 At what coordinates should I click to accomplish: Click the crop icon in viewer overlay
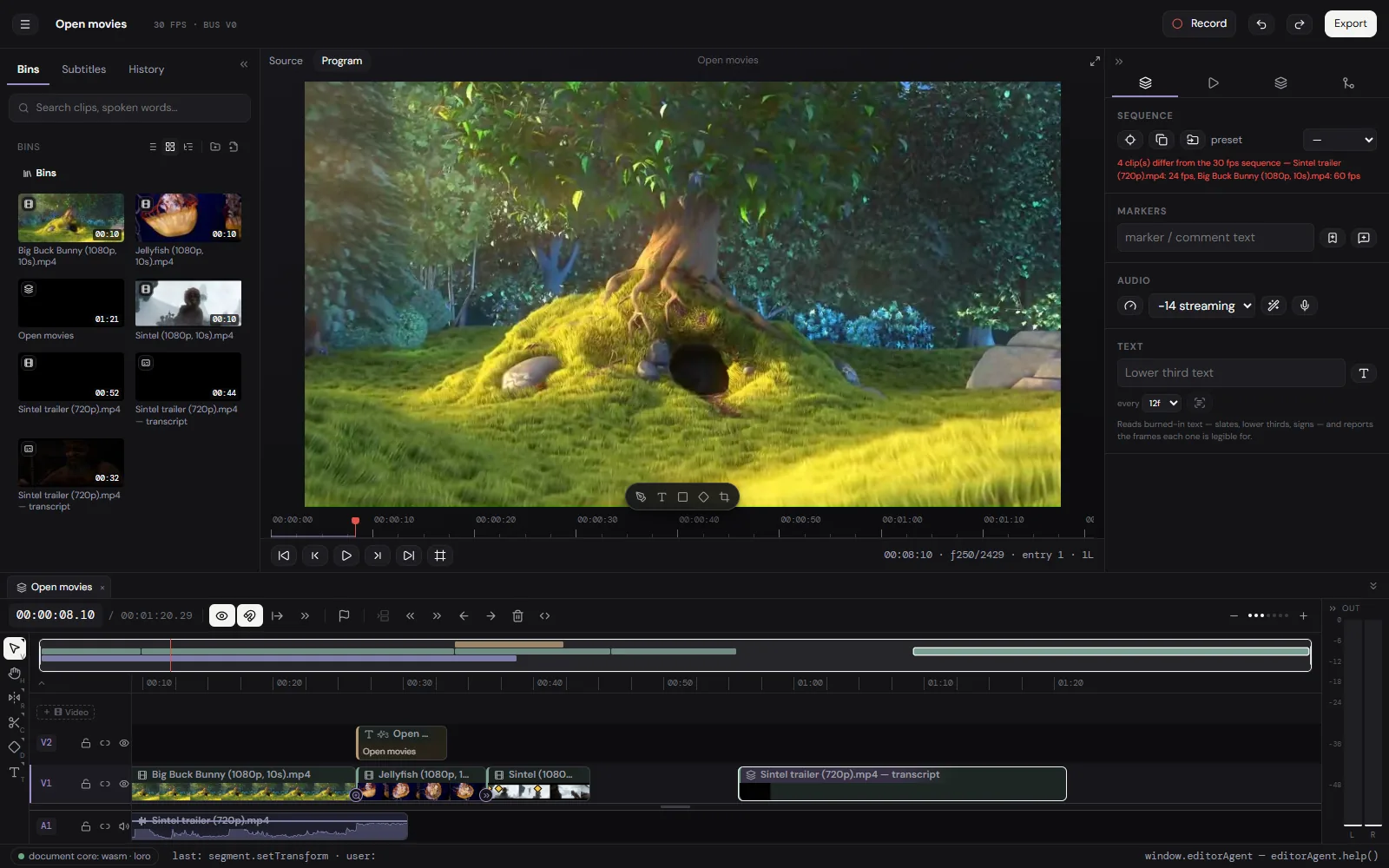coord(724,496)
